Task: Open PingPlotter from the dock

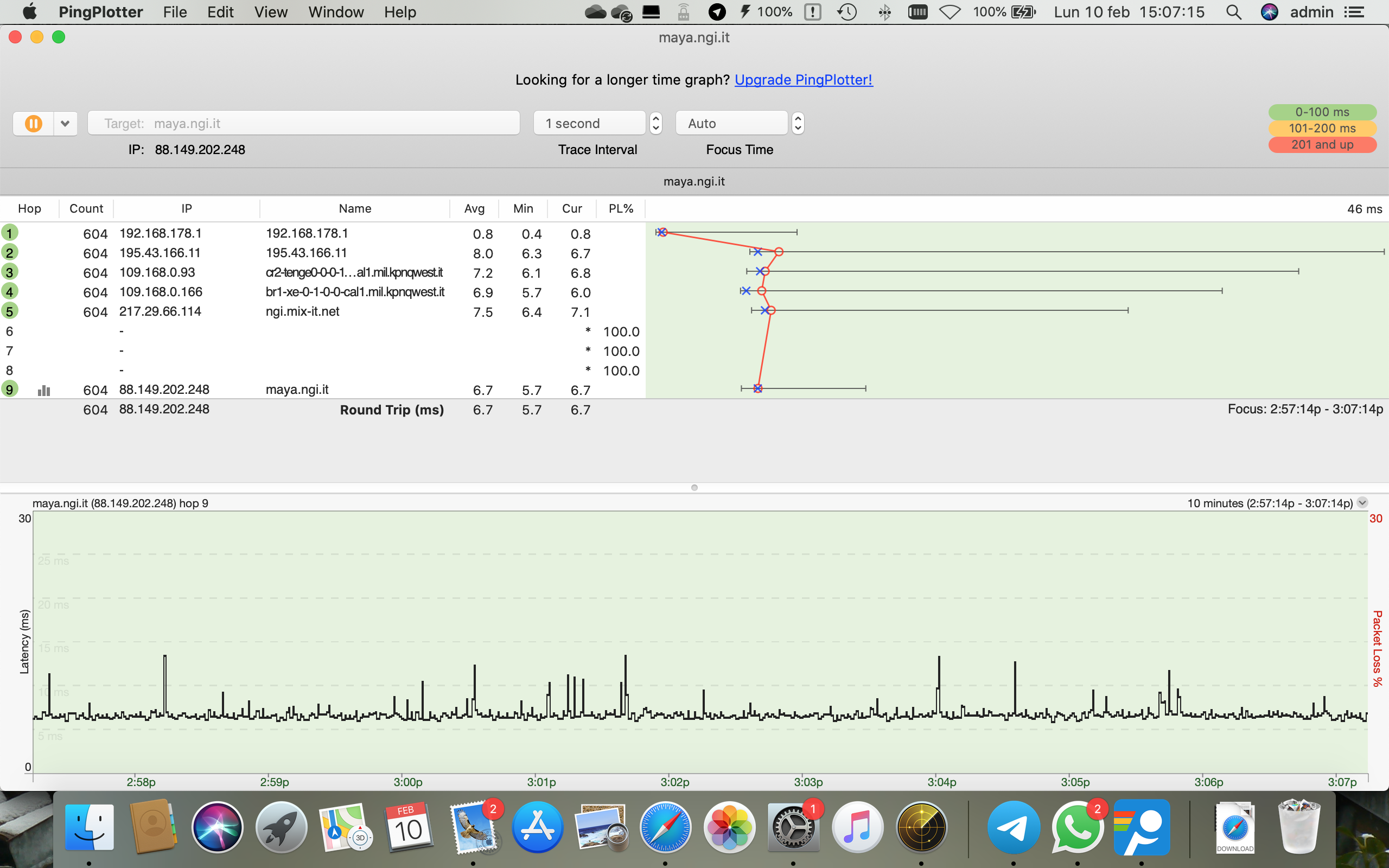Action: (1141, 827)
